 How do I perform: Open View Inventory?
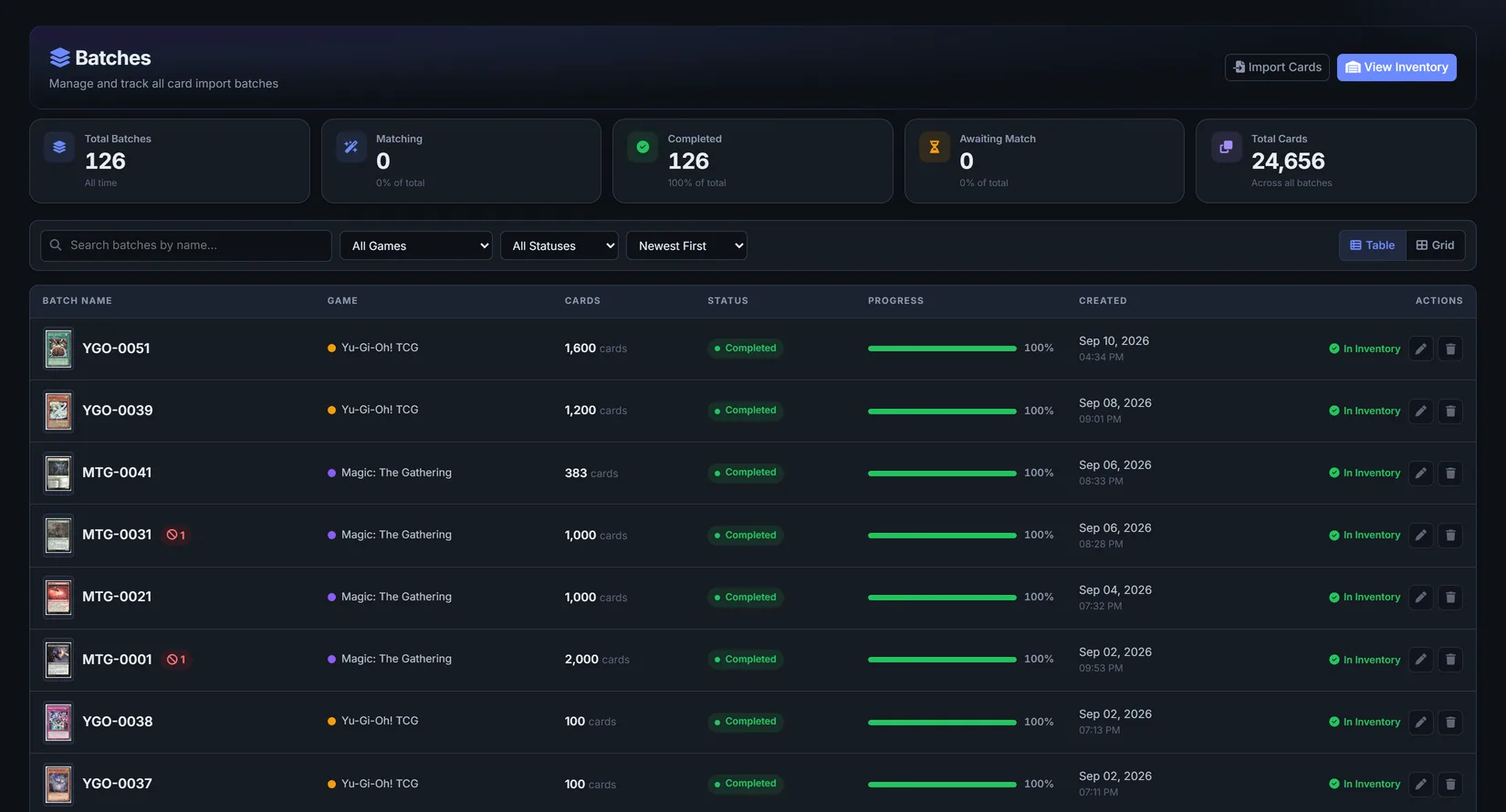[1396, 68]
